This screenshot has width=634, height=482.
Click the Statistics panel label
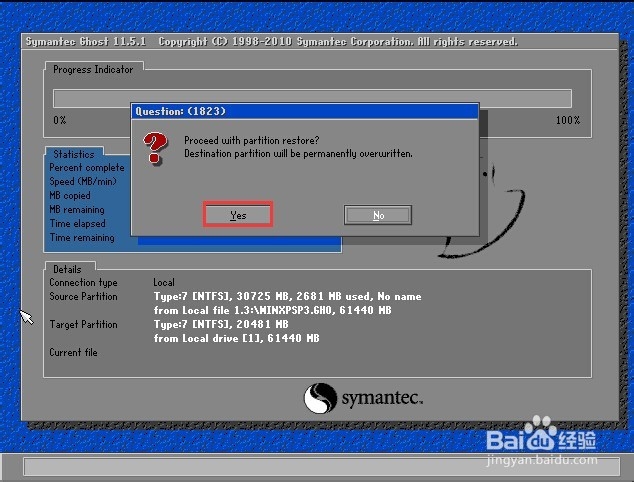tap(74, 154)
